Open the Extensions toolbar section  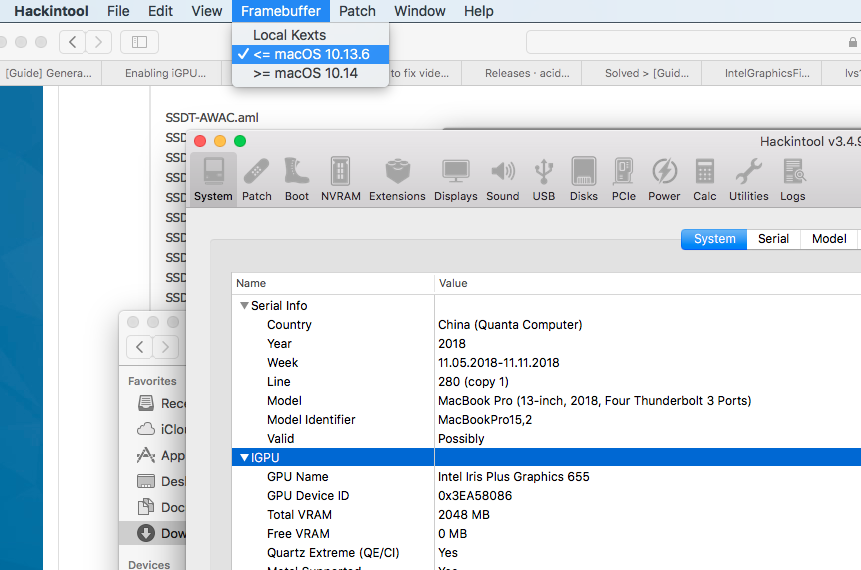(397, 180)
